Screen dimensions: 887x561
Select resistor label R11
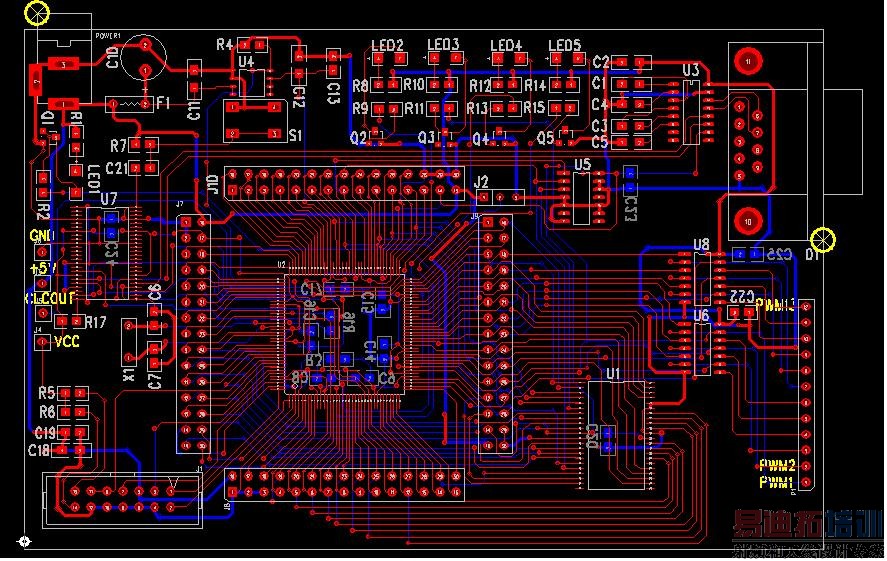414,108
